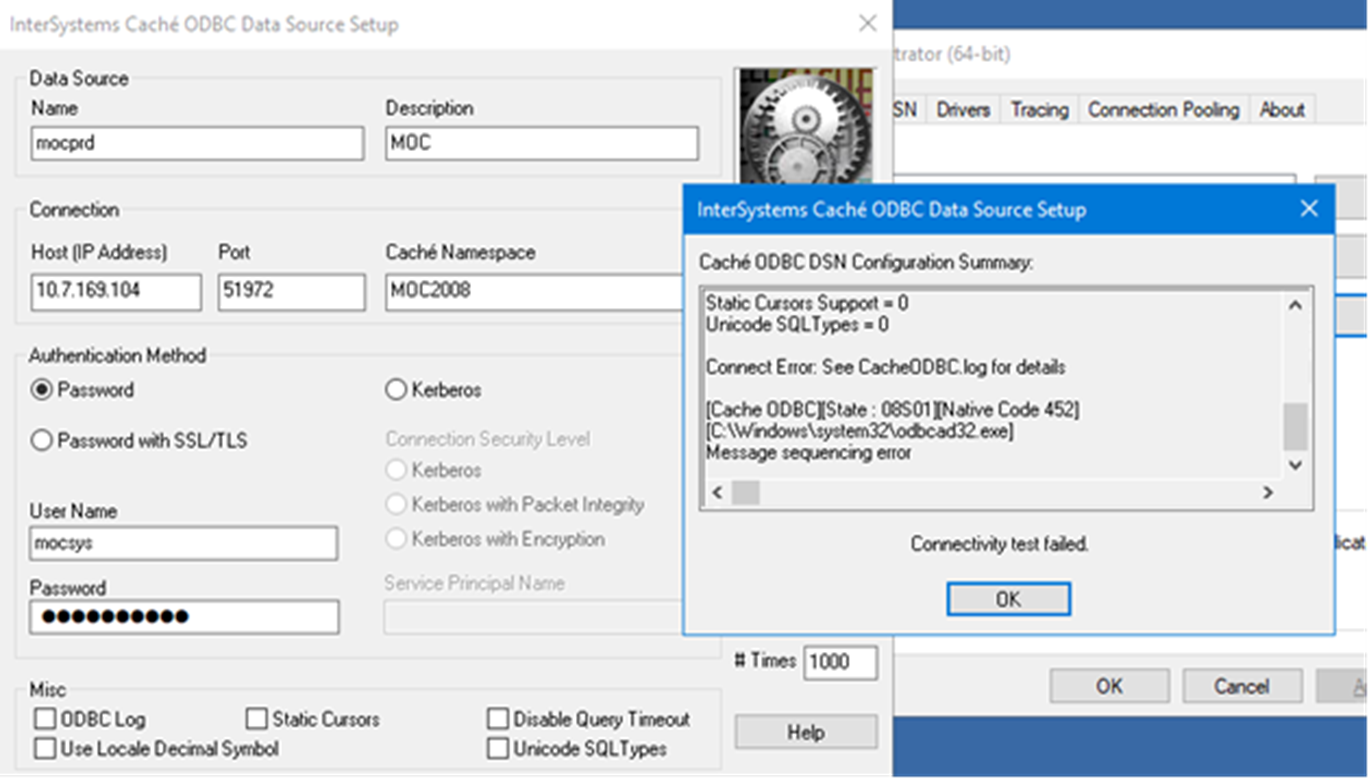Open the Connection Pooling tab

(x=1163, y=110)
